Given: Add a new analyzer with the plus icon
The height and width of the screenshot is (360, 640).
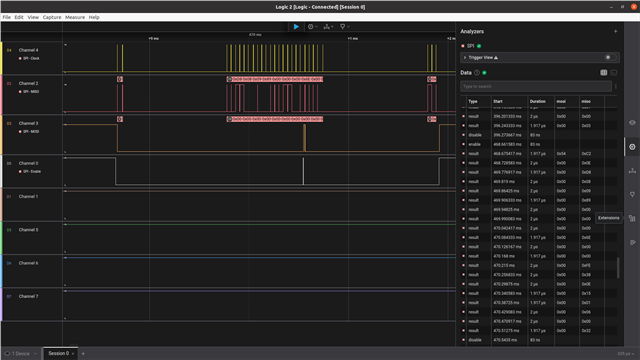Looking at the screenshot, I should click(616, 31).
